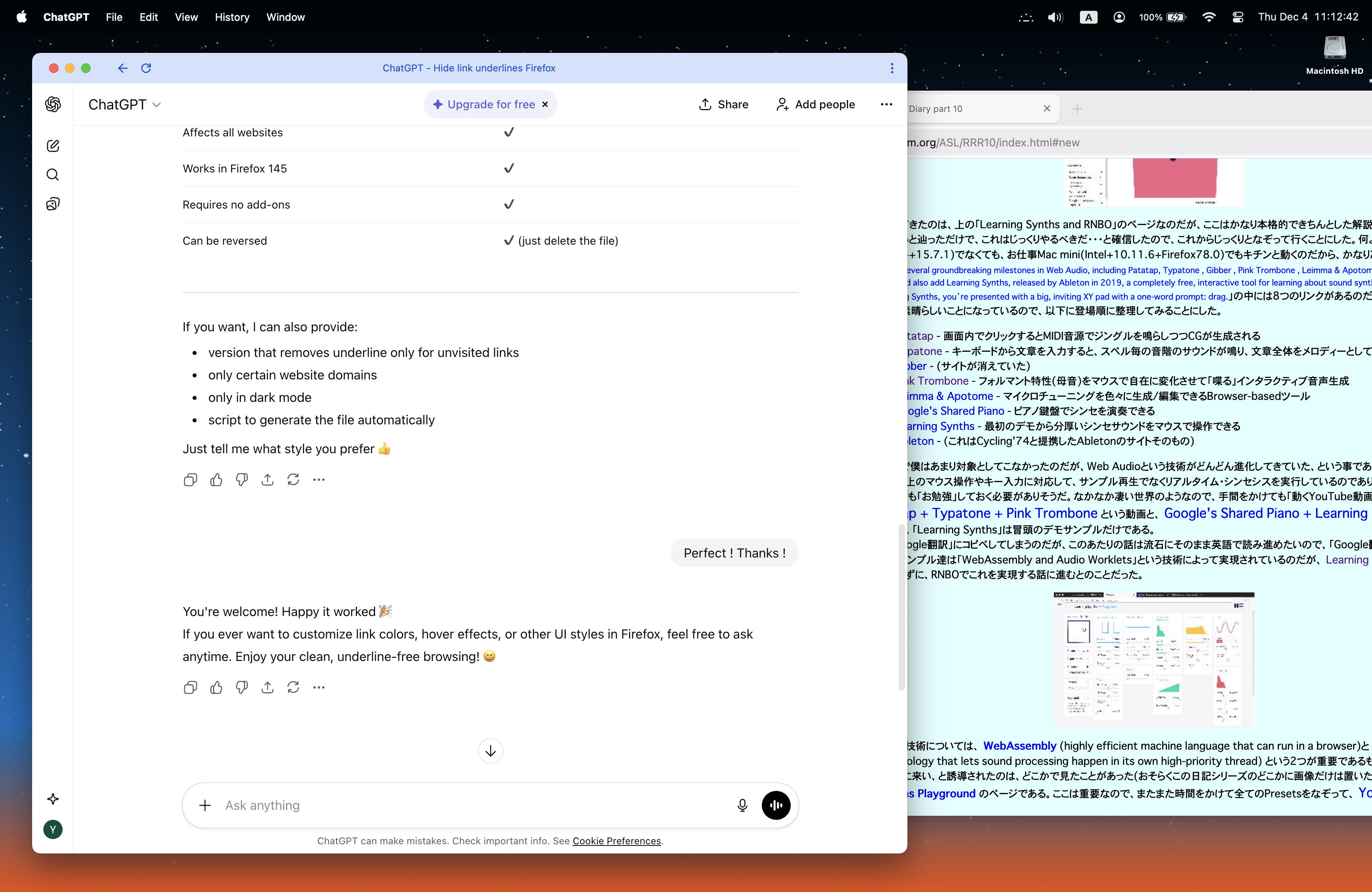The width and height of the screenshot is (1372, 892).
Task: Open the History menu
Action: pyautogui.click(x=232, y=17)
